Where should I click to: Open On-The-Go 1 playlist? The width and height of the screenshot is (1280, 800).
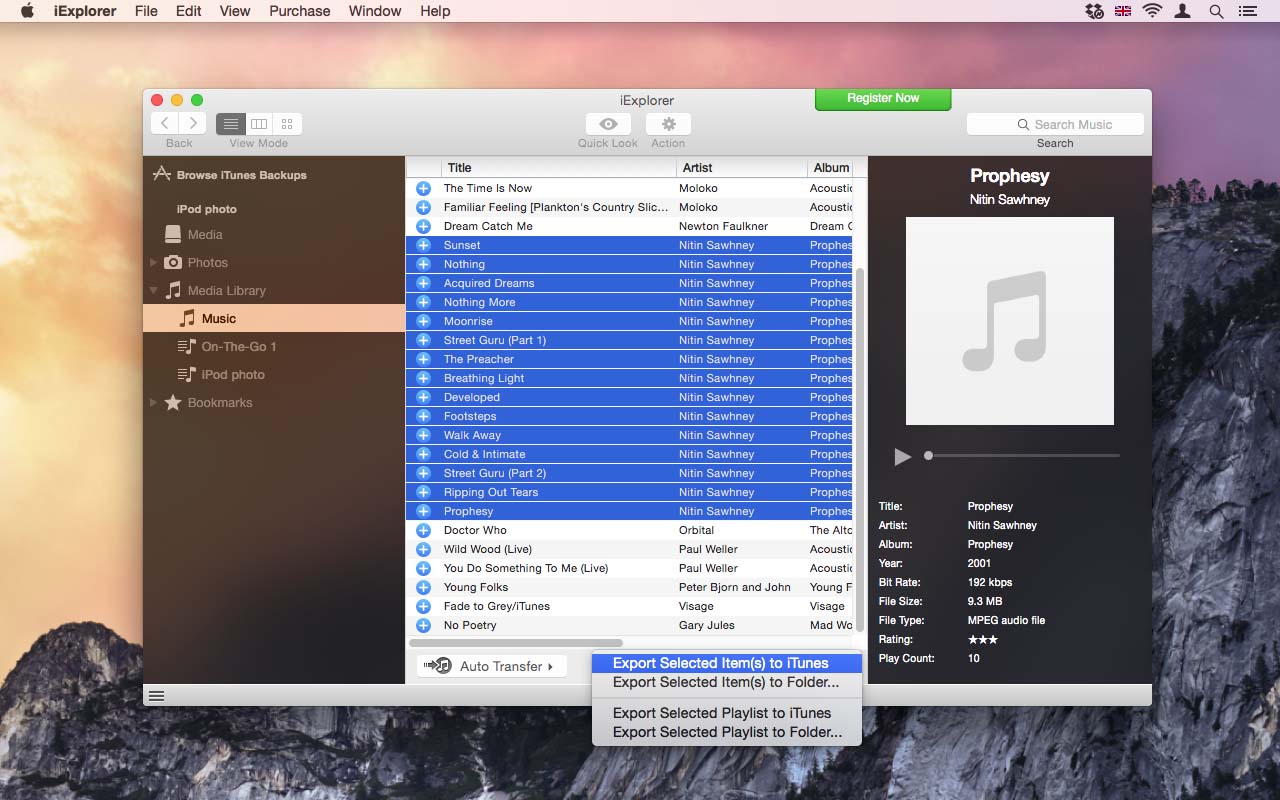pos(238,346)
